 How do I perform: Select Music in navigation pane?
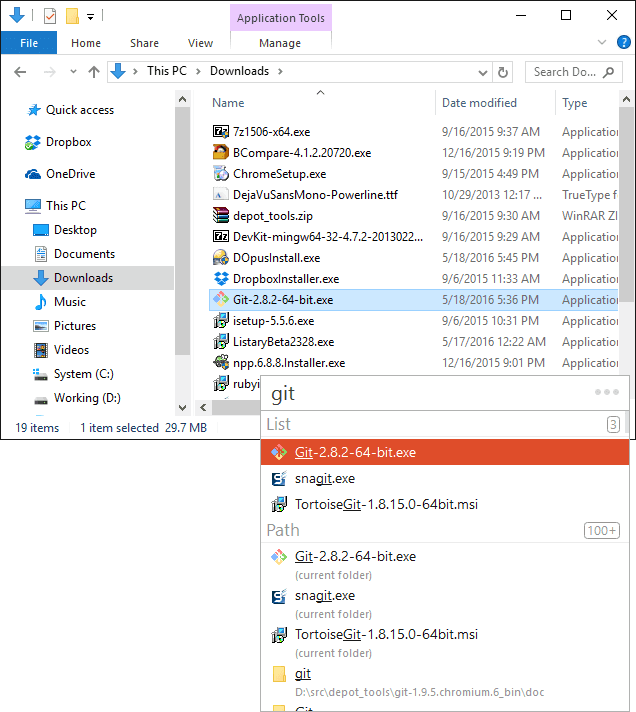click(70, 302)
